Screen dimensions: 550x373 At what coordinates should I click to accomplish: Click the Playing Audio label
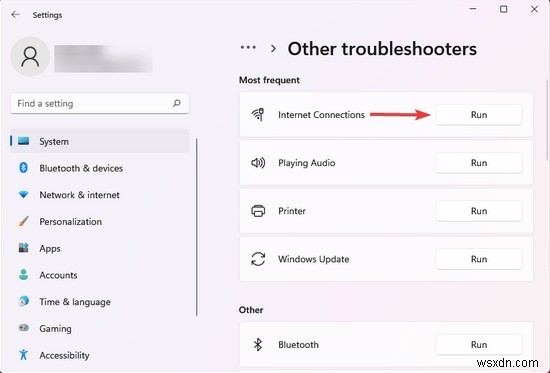[307, 163]
